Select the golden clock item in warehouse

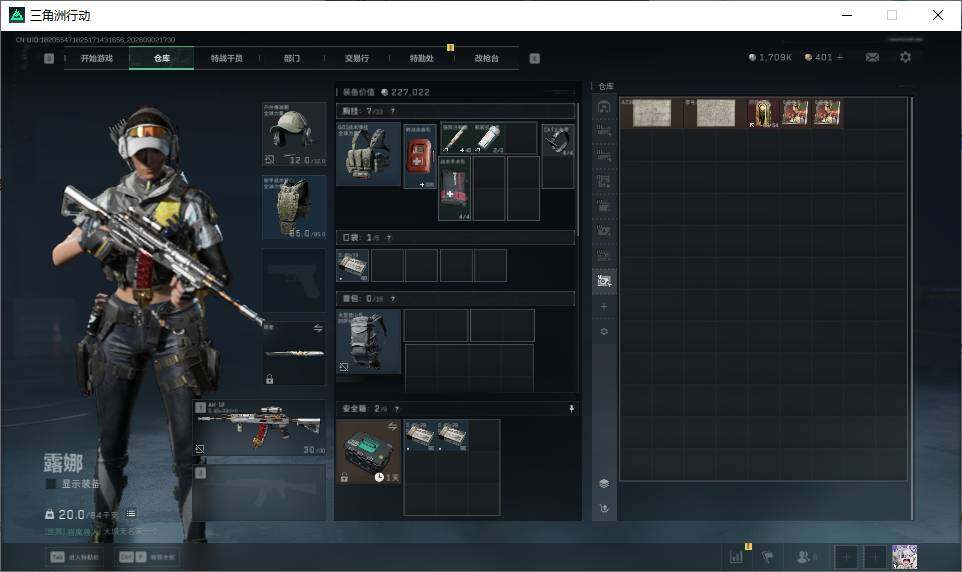click(763, 113)
